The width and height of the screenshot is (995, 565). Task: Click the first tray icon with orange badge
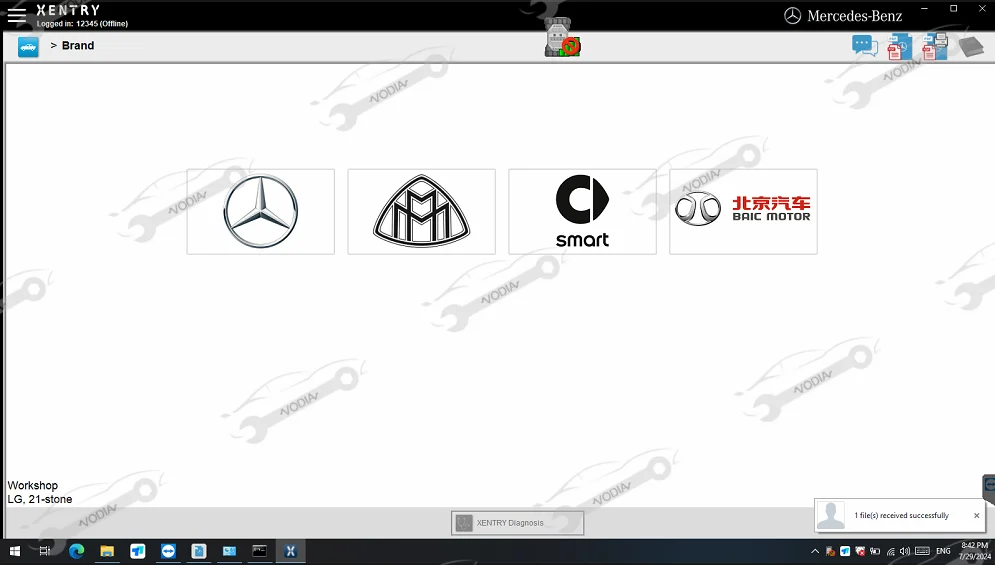[830, 551]
